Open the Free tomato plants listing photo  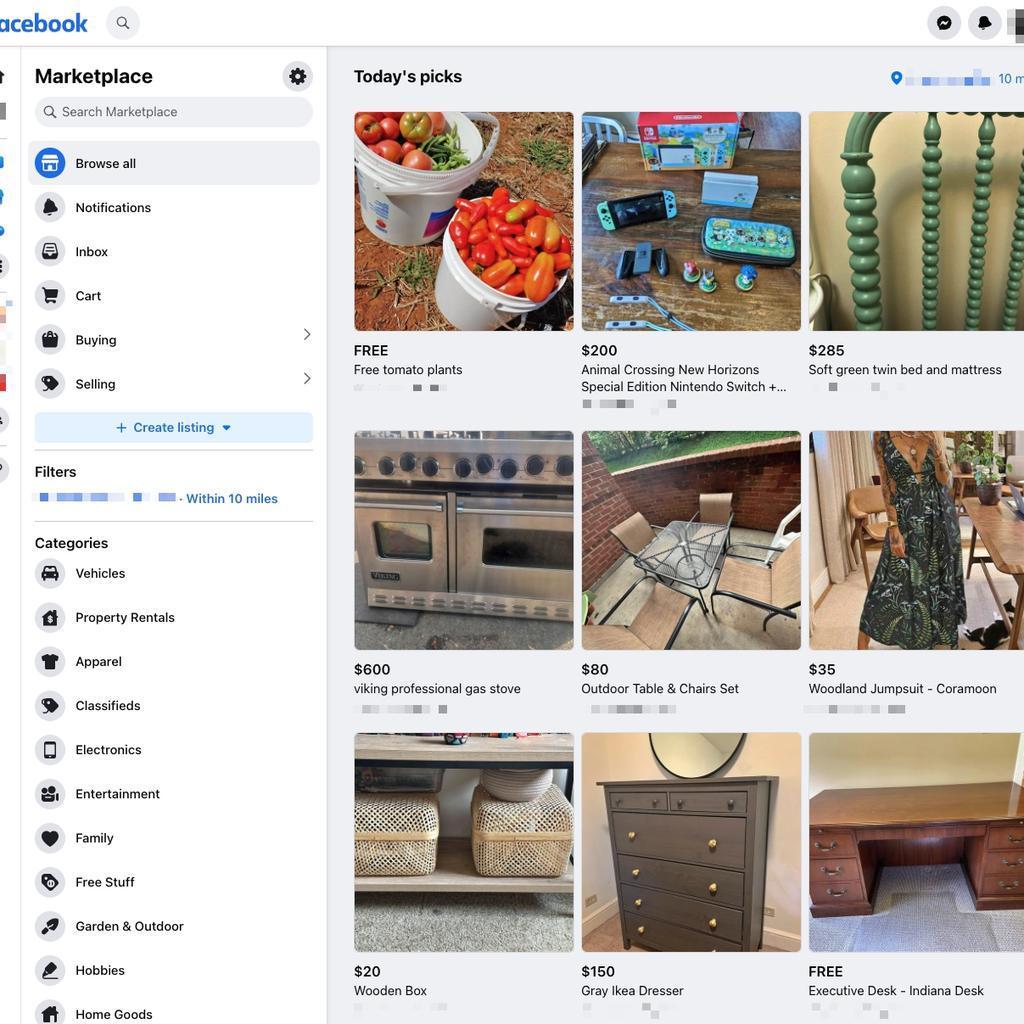464,221
